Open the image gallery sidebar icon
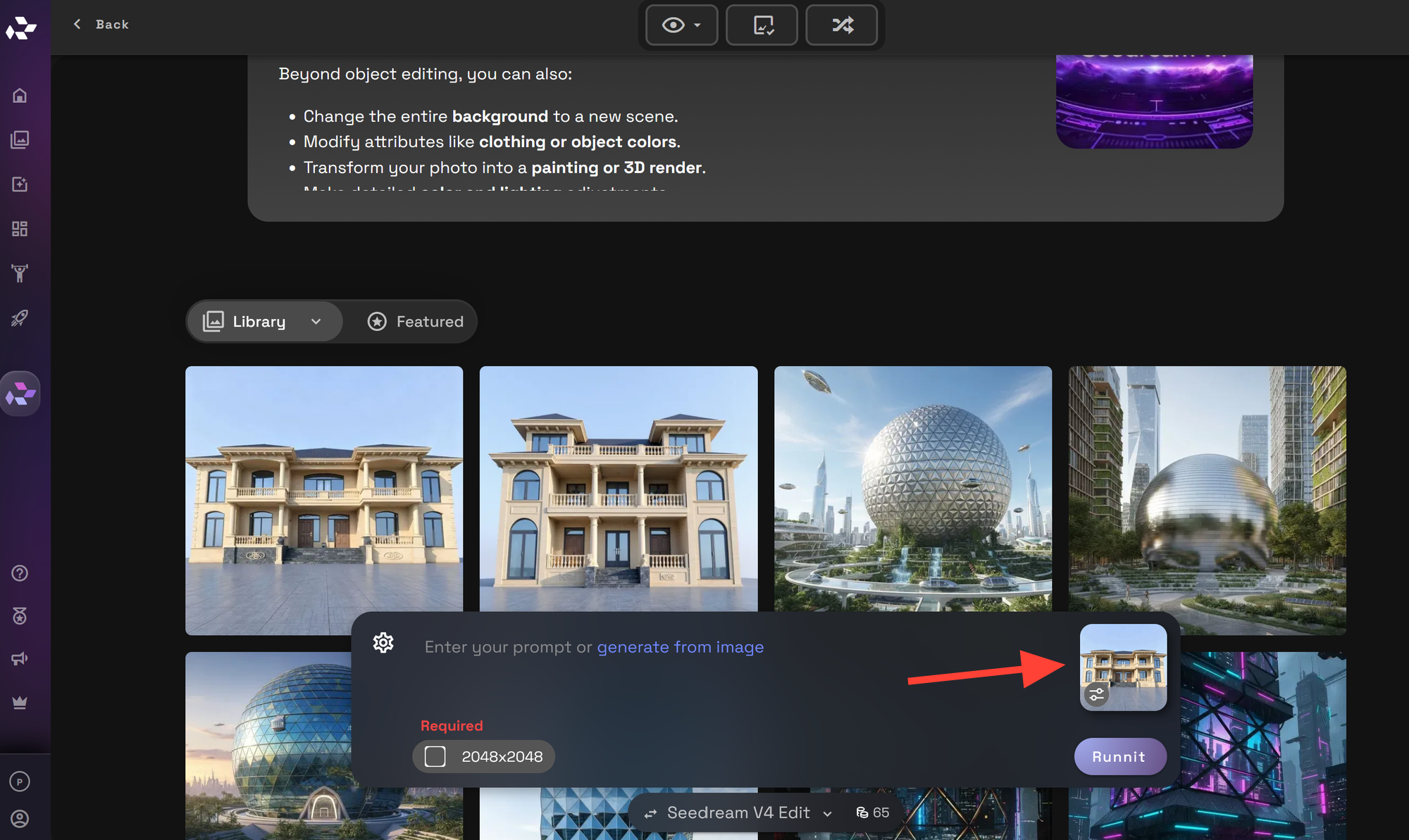Viewport: 1409px width, 840px height. tap(20, 139)
